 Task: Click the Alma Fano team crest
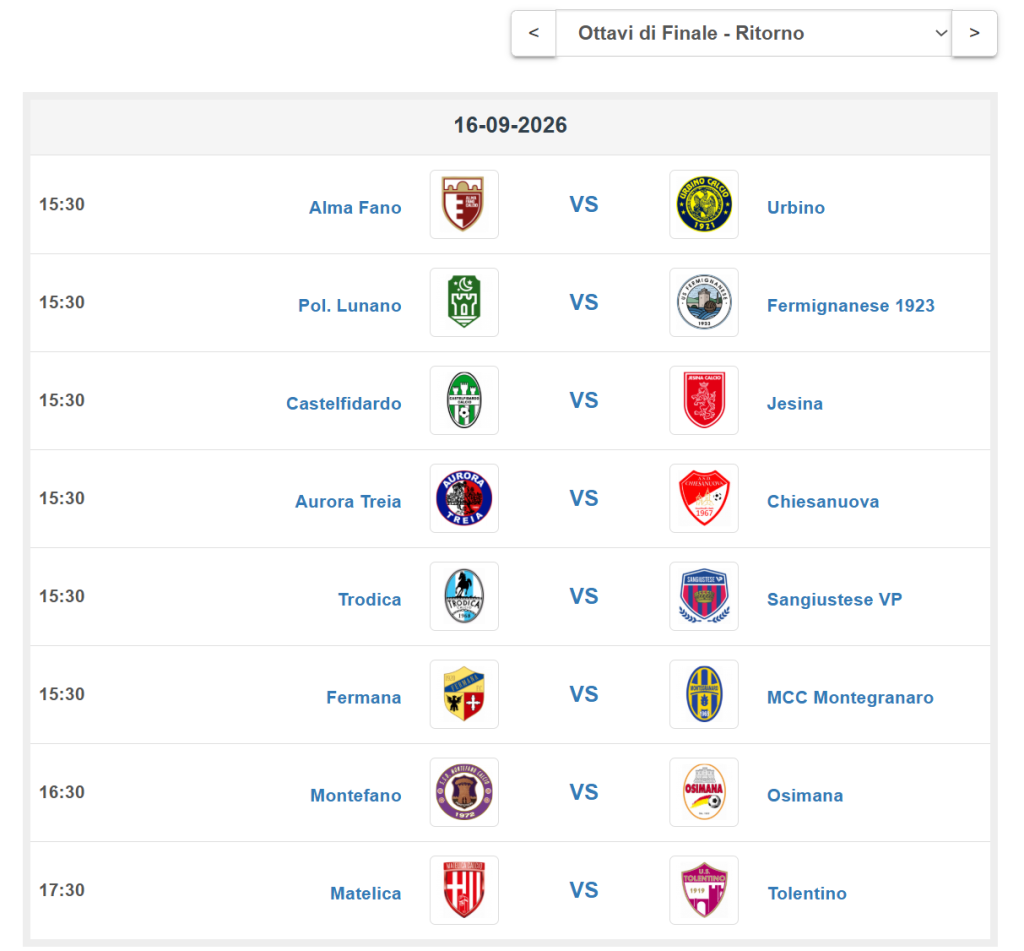[464, 204]
